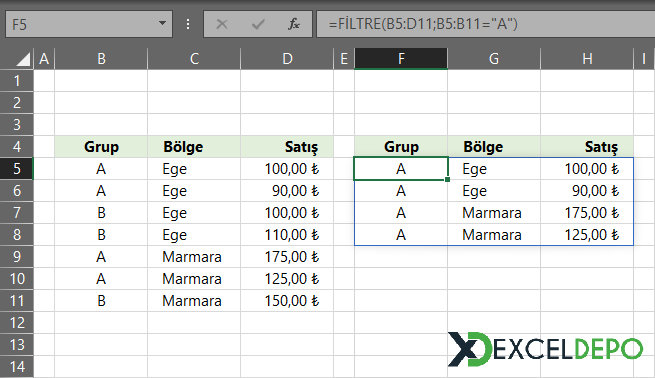Screen dimensions: 655x378
Task: Select column B header
Action: click(101, 58)
